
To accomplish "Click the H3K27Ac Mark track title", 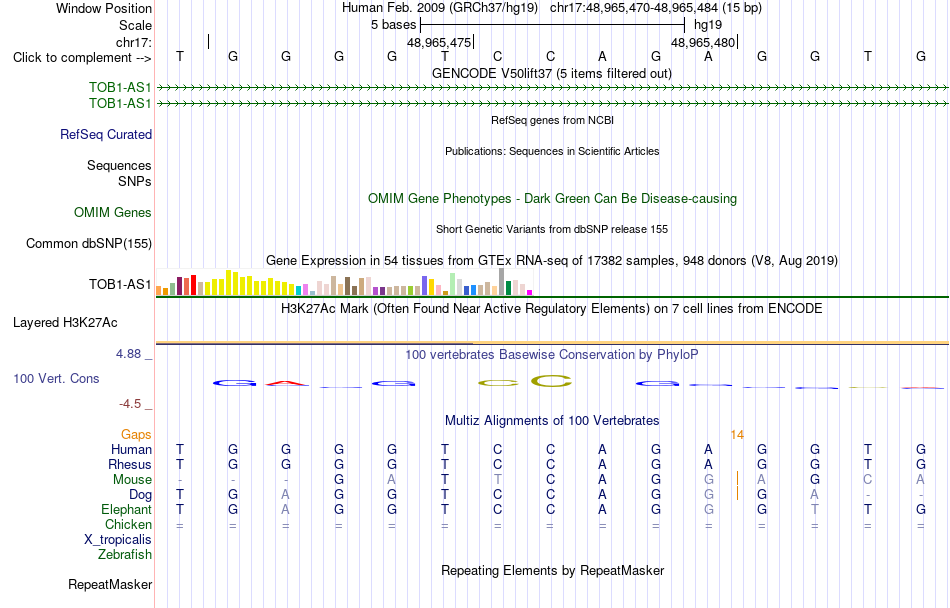I will point(551,308).
